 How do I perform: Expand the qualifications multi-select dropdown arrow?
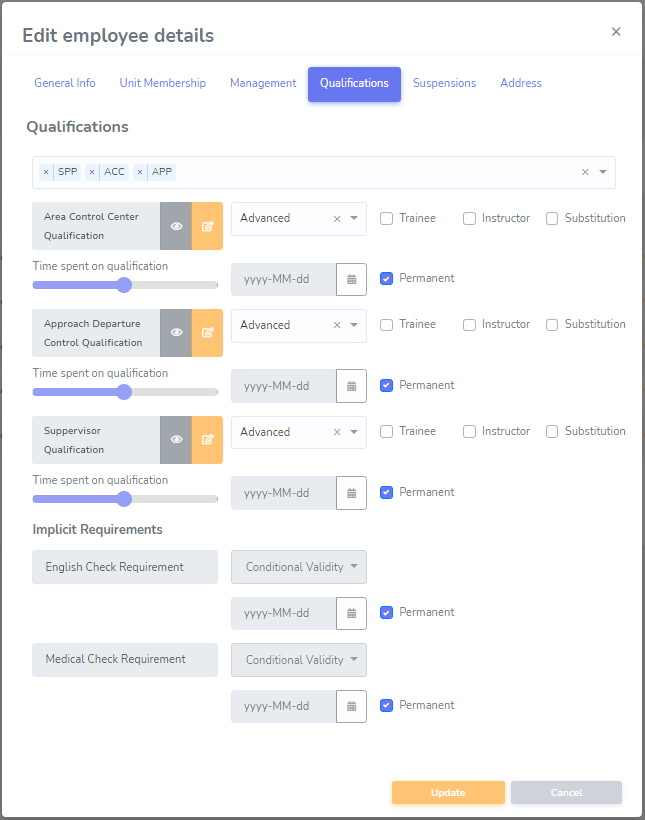click(x=603, y=172)
